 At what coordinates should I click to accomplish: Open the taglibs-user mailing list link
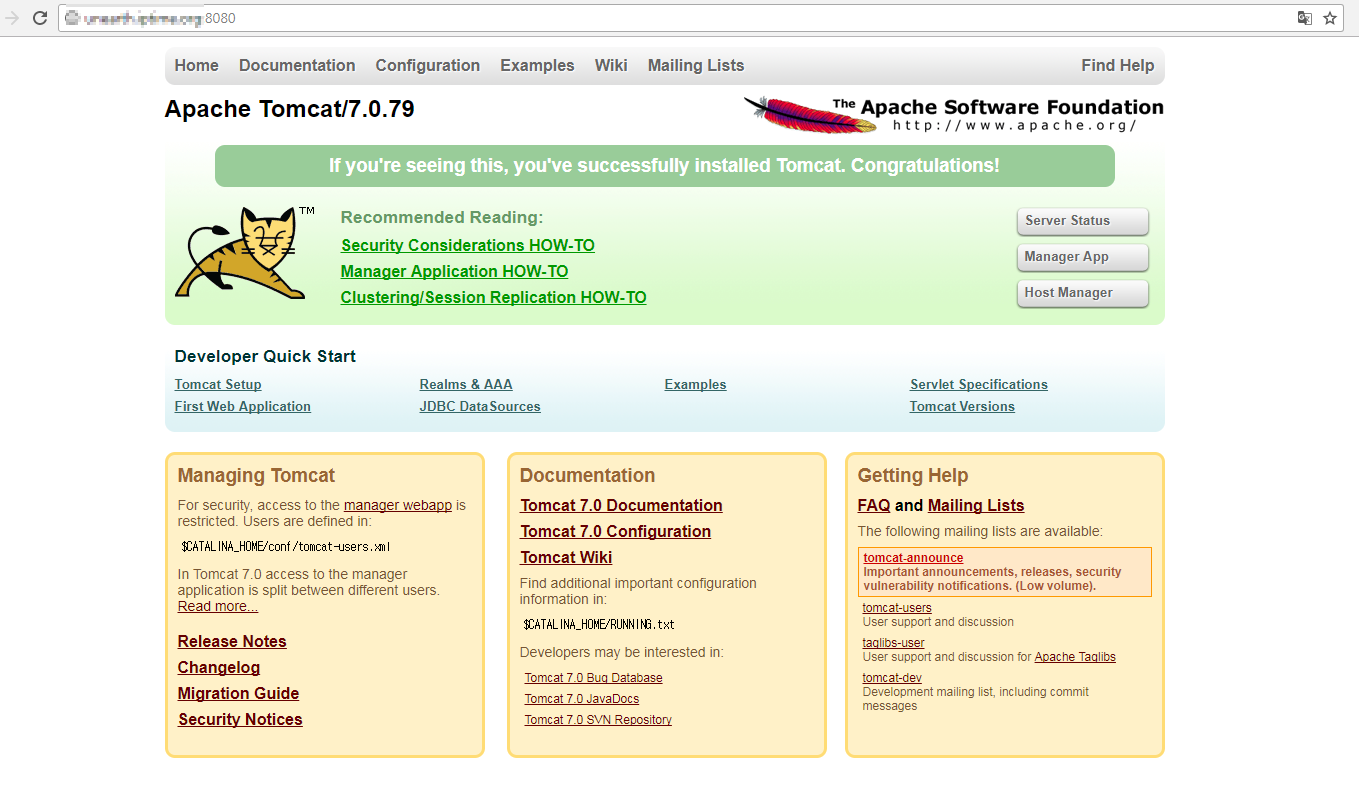(894, 643)
